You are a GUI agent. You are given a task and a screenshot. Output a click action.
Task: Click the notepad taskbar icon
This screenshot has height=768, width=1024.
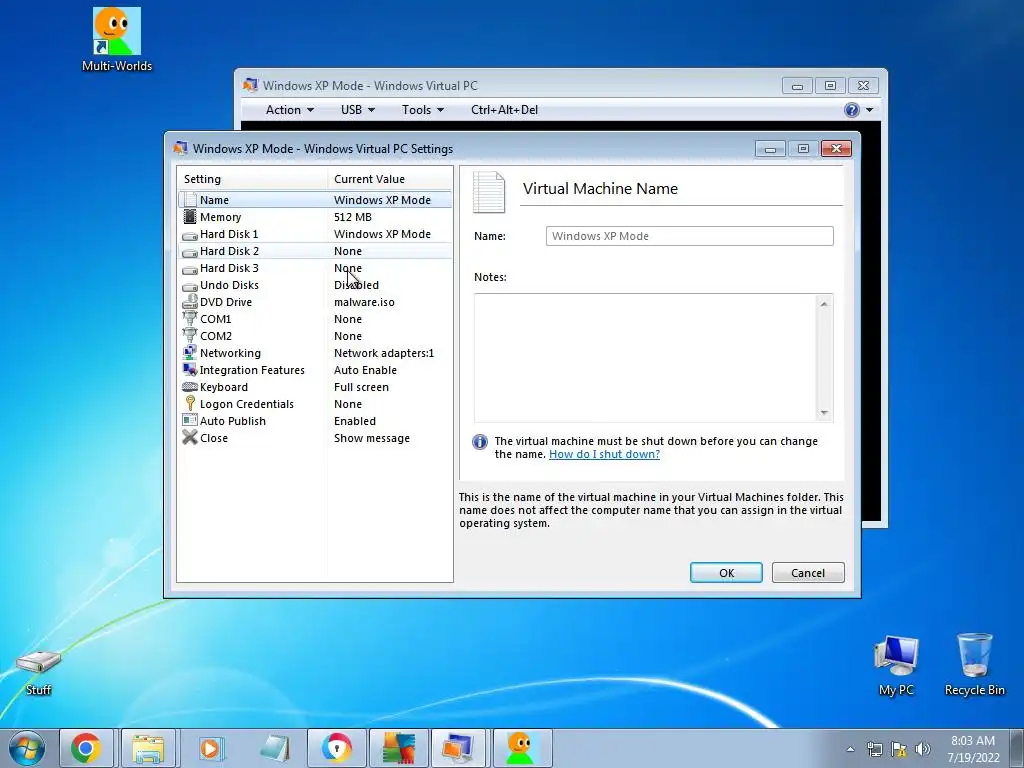pos(274,748)
